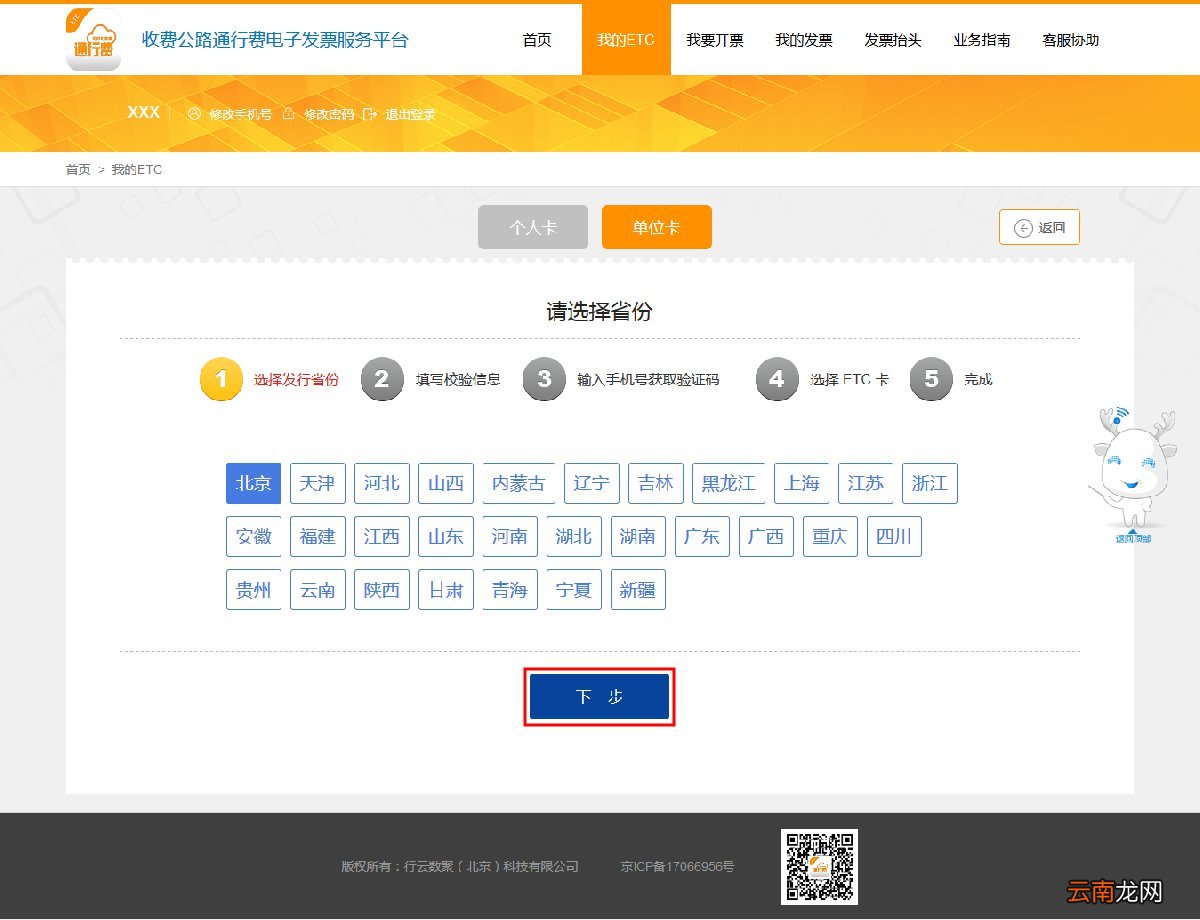Open the 我要开票 menu item

click(x=715, y=40)
